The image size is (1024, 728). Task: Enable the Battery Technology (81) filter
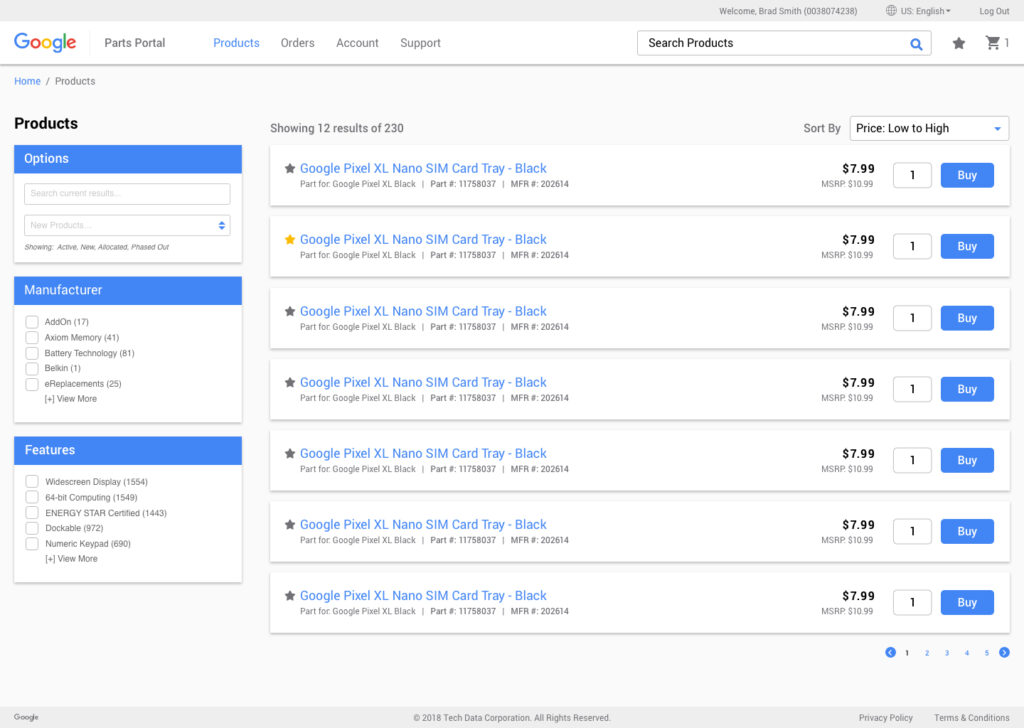pyautogui.click(x=32, y=353)
